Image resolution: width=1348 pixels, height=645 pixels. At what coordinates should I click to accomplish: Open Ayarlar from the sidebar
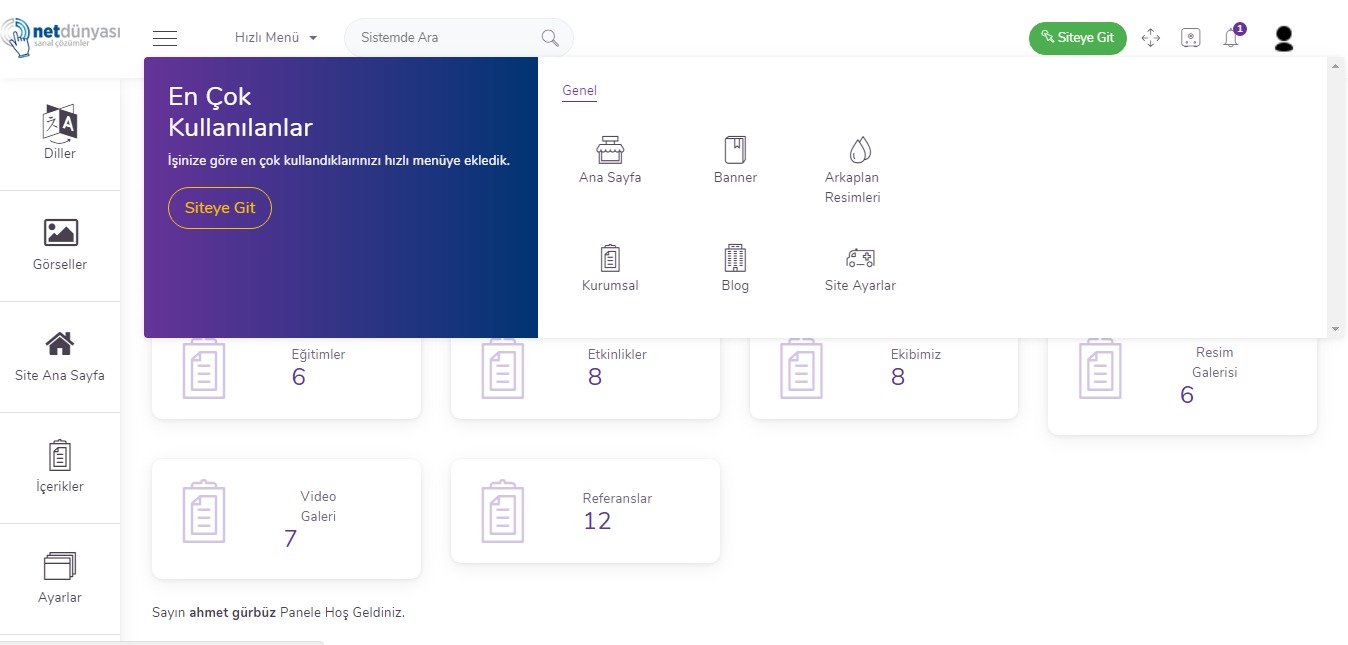click(x=60, y=578)
